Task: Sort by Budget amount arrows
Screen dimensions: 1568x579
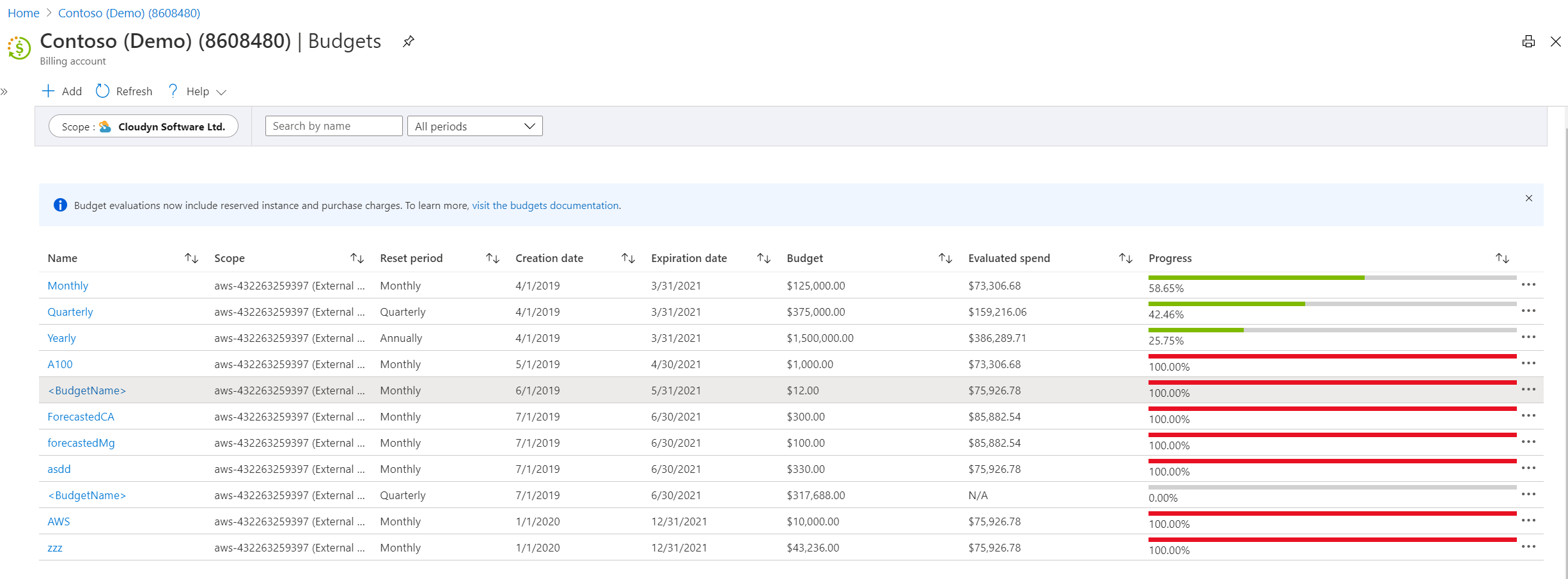Action: 945,258
